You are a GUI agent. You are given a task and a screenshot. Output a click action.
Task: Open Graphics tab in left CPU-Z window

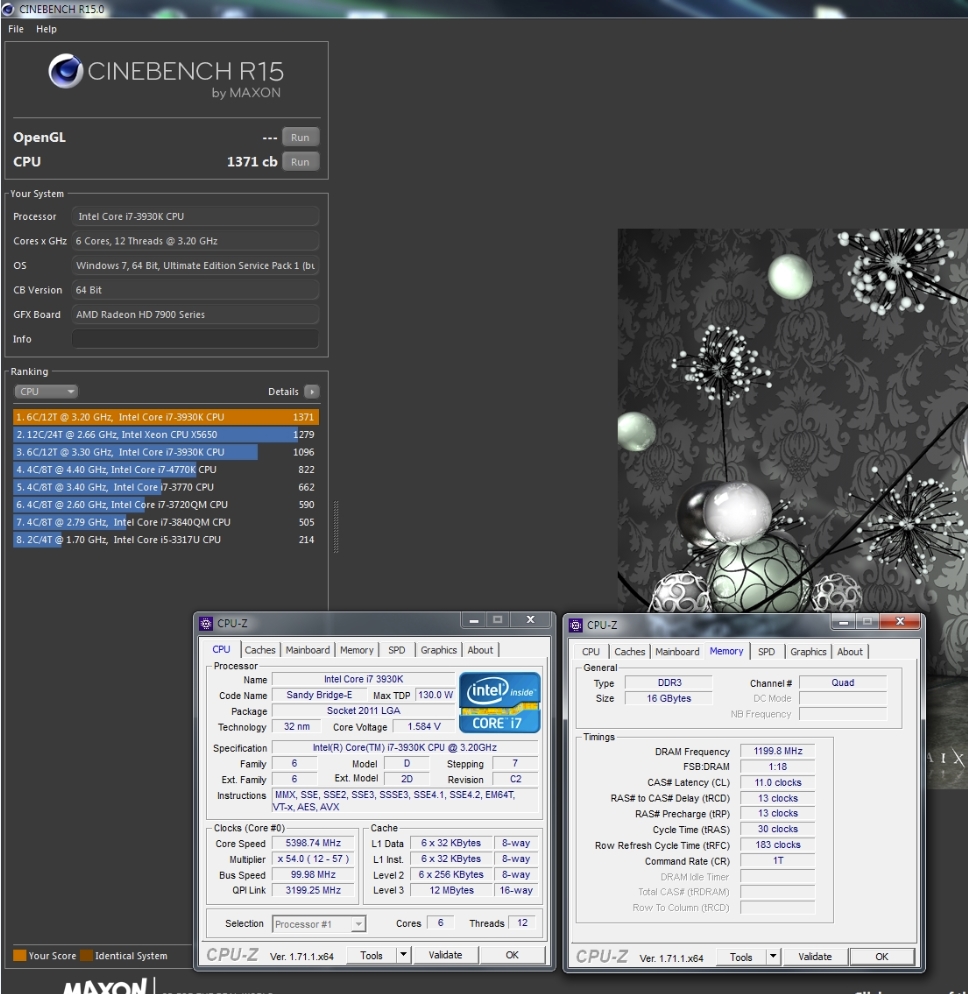[439, 650]
